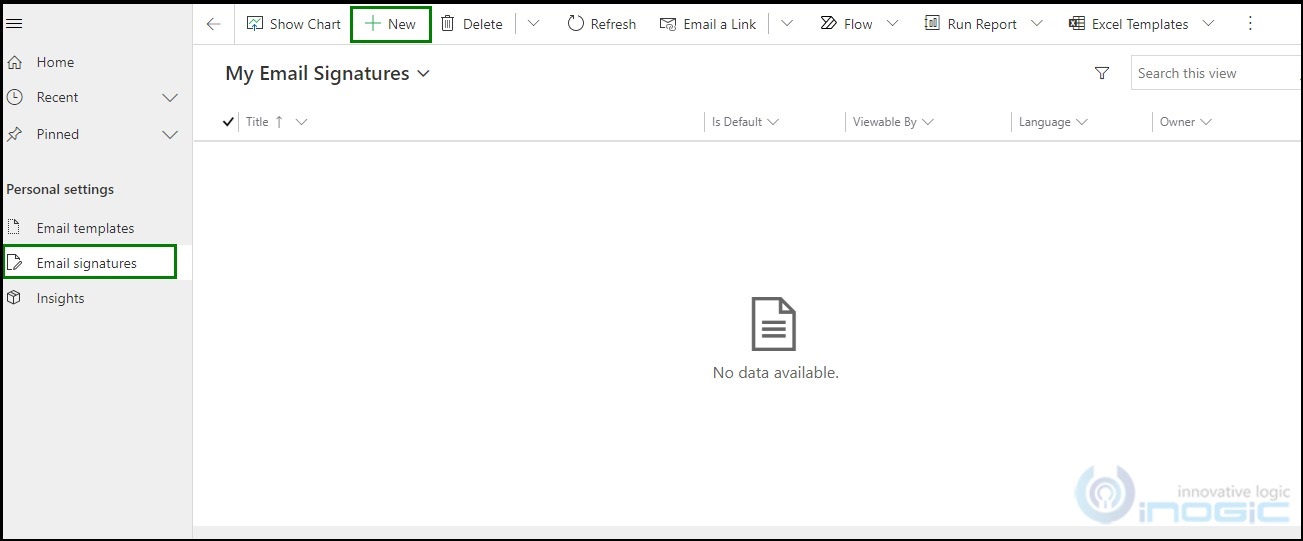The image size is (1303, 541).
Task: Create a New email signature
Action: coord(390,24)
